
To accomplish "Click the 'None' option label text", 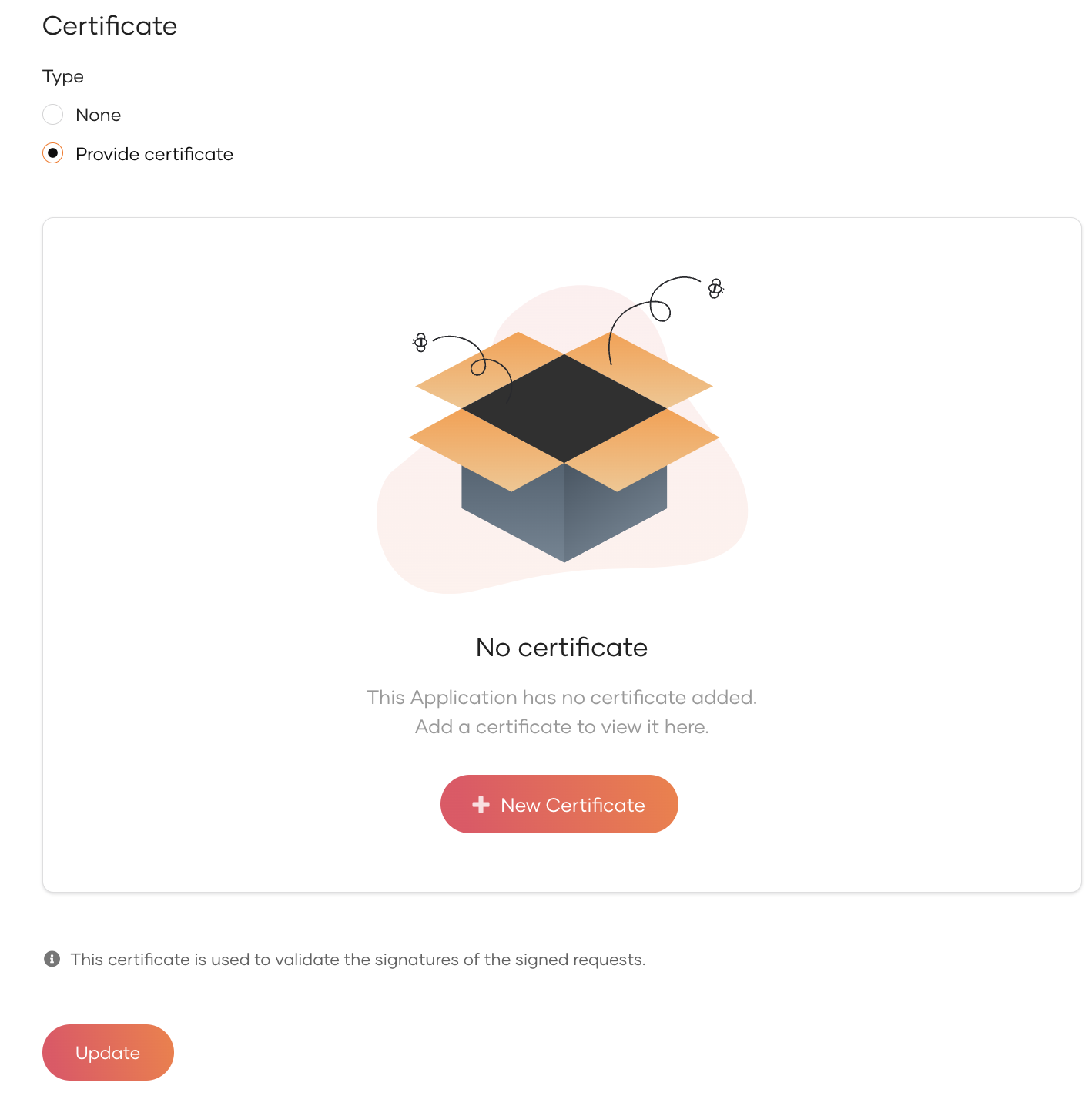I will tap(98, 115).
